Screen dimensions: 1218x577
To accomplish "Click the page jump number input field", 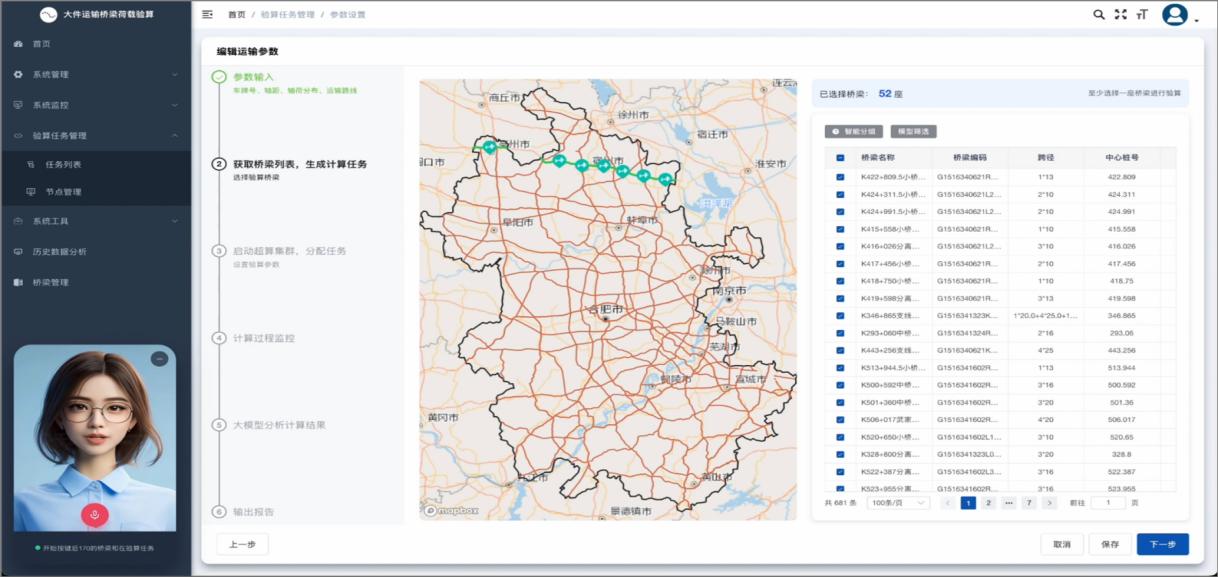I will (1108, 503).
